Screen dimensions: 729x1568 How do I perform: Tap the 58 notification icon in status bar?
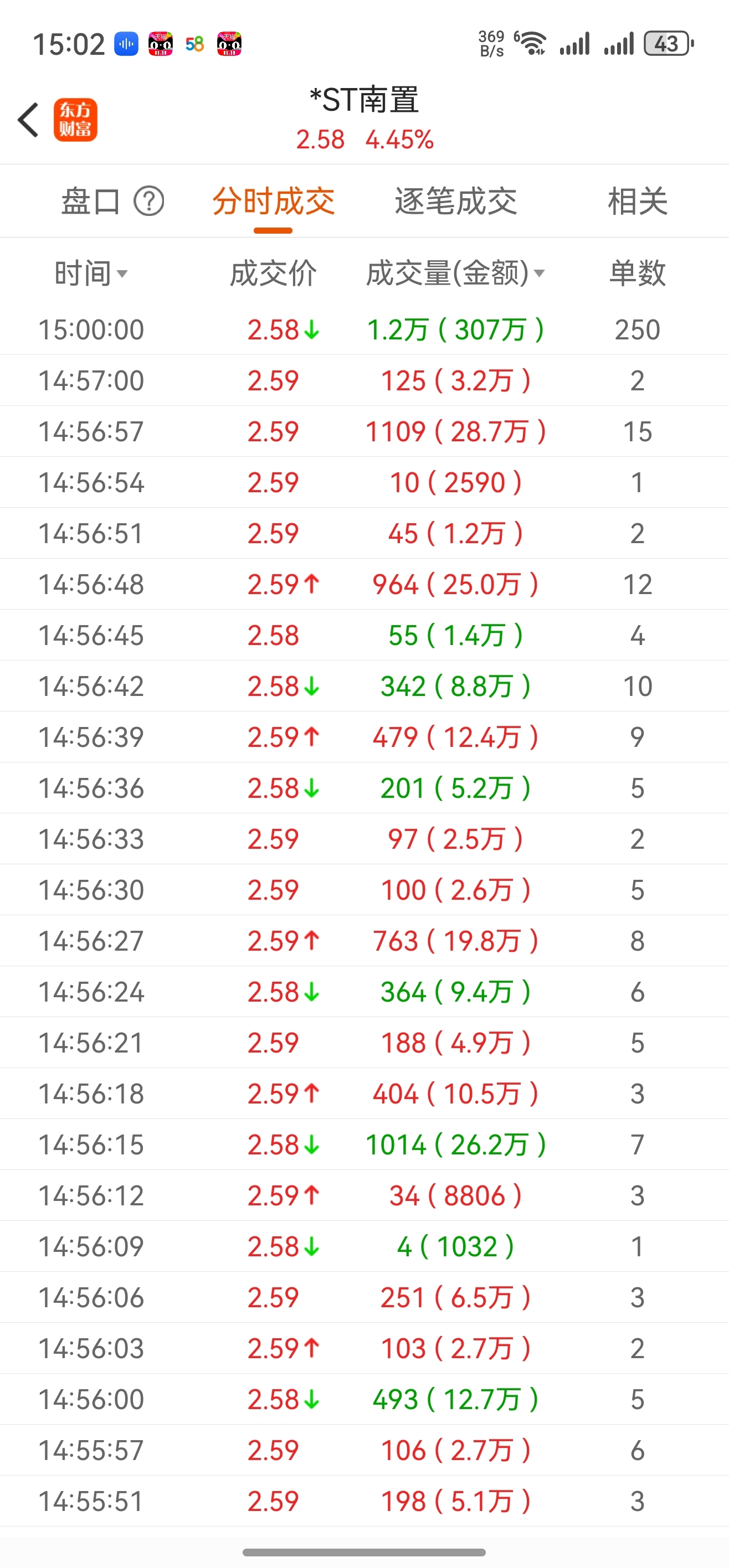194,44
